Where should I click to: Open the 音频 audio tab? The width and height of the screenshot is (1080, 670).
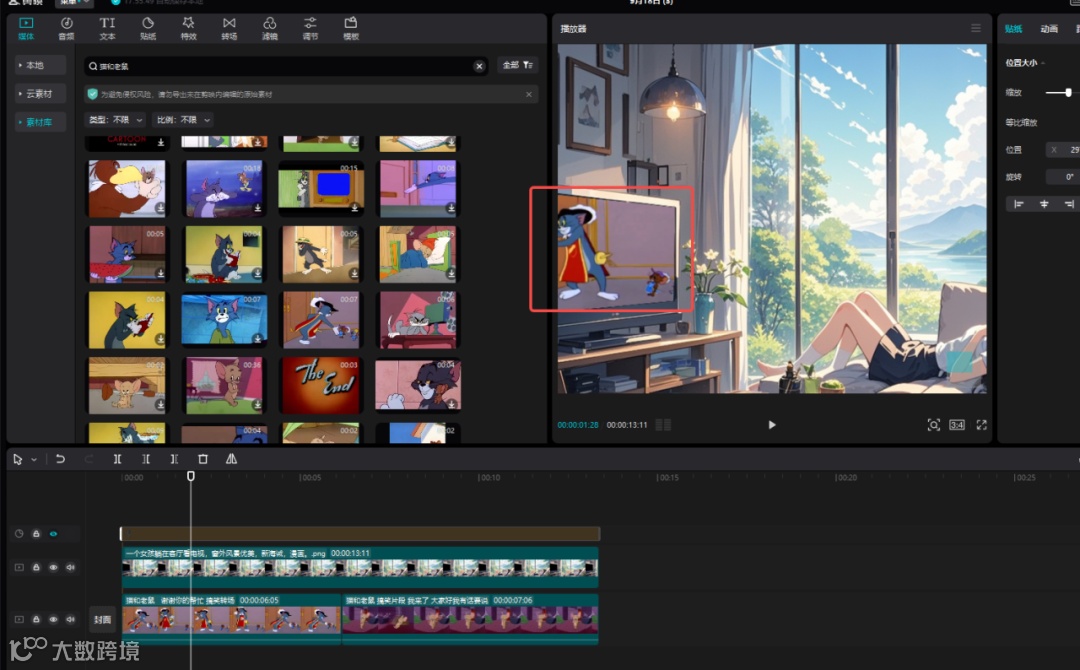point(66,28)
